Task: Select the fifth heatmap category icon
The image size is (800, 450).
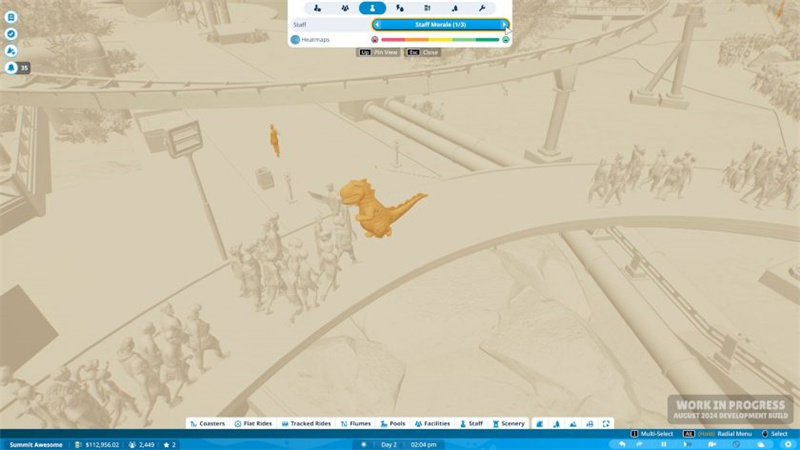Action: click(x=428, y=8)
